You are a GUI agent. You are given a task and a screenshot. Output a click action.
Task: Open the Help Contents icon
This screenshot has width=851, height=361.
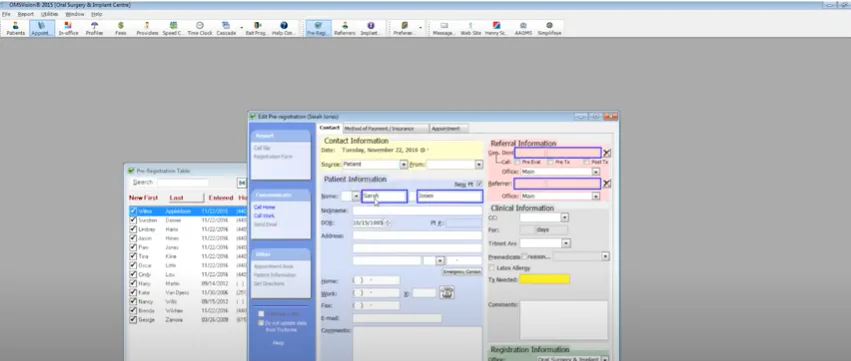tap(283, 28)
